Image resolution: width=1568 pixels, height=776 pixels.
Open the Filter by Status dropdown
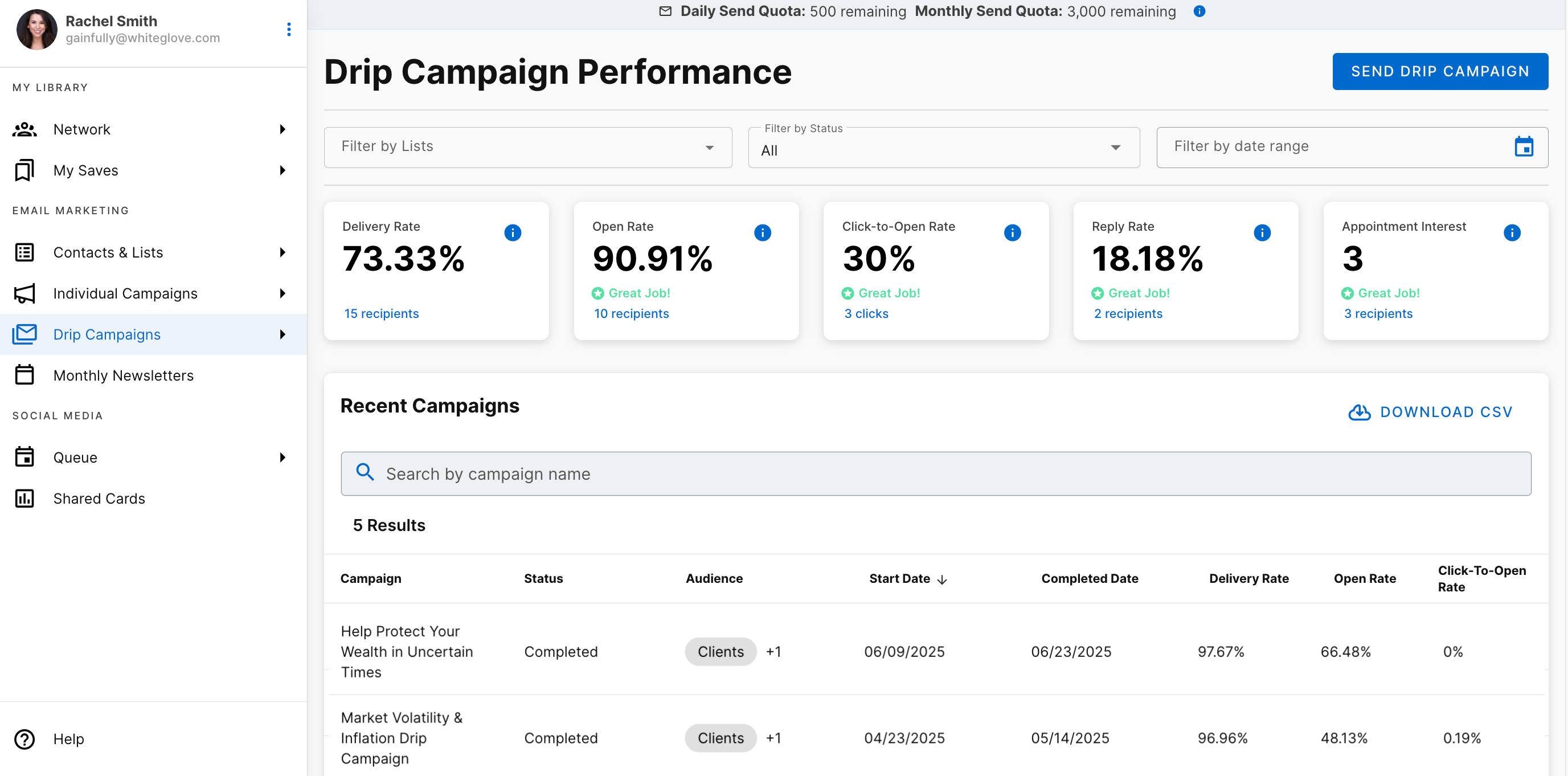click(x=943, y=148)
